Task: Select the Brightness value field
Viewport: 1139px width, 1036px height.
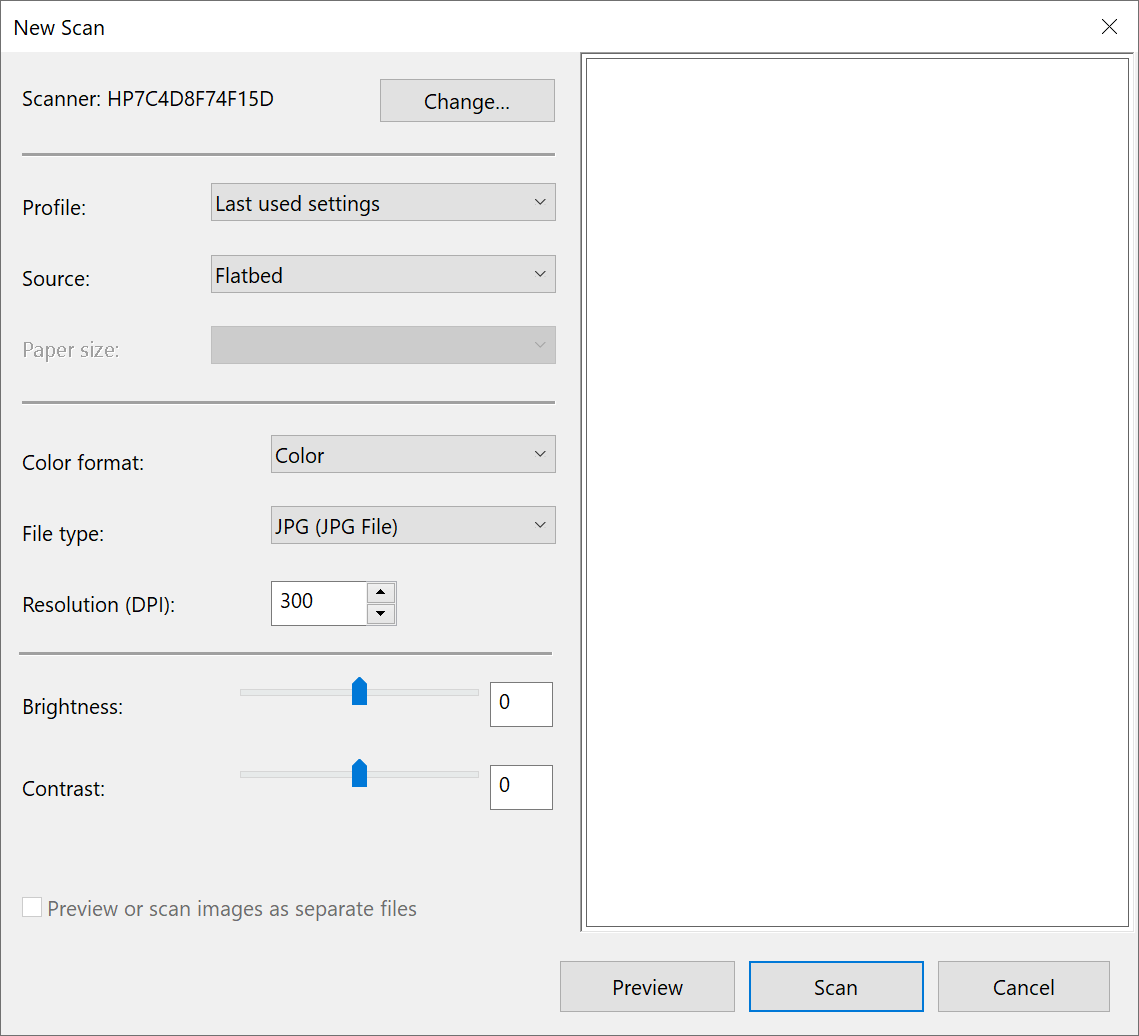Action: coord(520,704)
